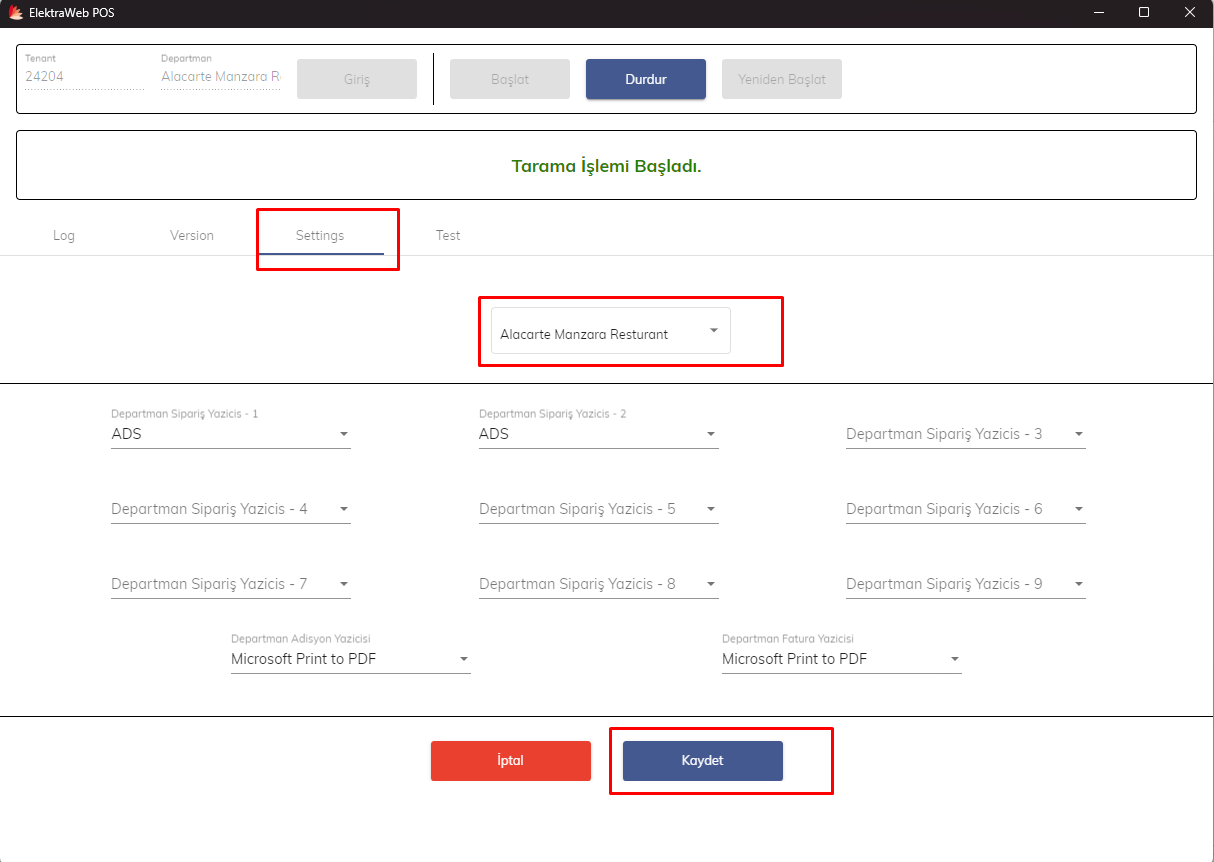Viewport: 1214px width, 862px height.
Task: Open Departman Sipariş Yazicis - 7 dropdown
Action: click(x=230, y=584)
